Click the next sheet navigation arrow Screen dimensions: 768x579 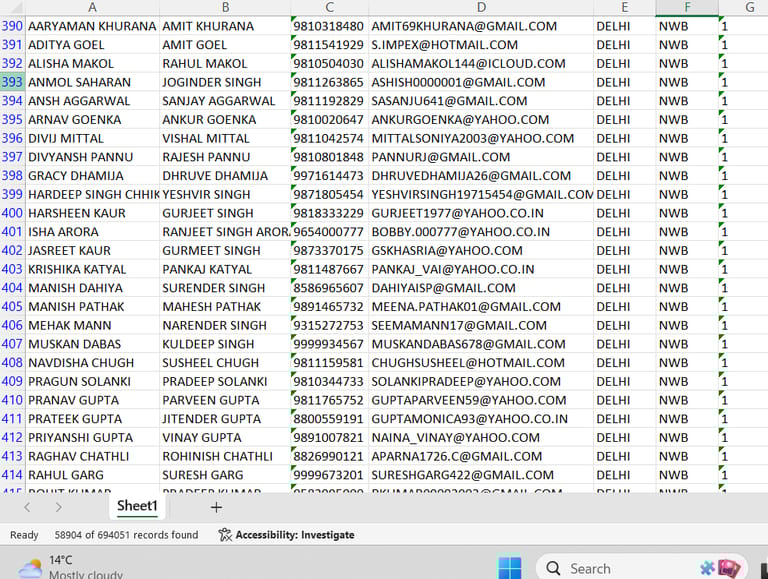click(58, 507)
